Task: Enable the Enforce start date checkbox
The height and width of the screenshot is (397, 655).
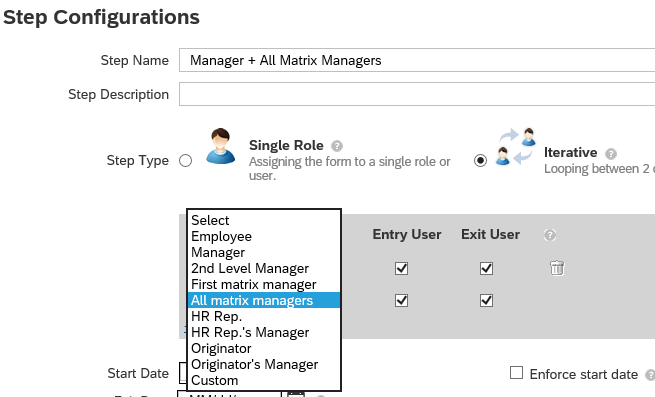Action: point(516,372)
